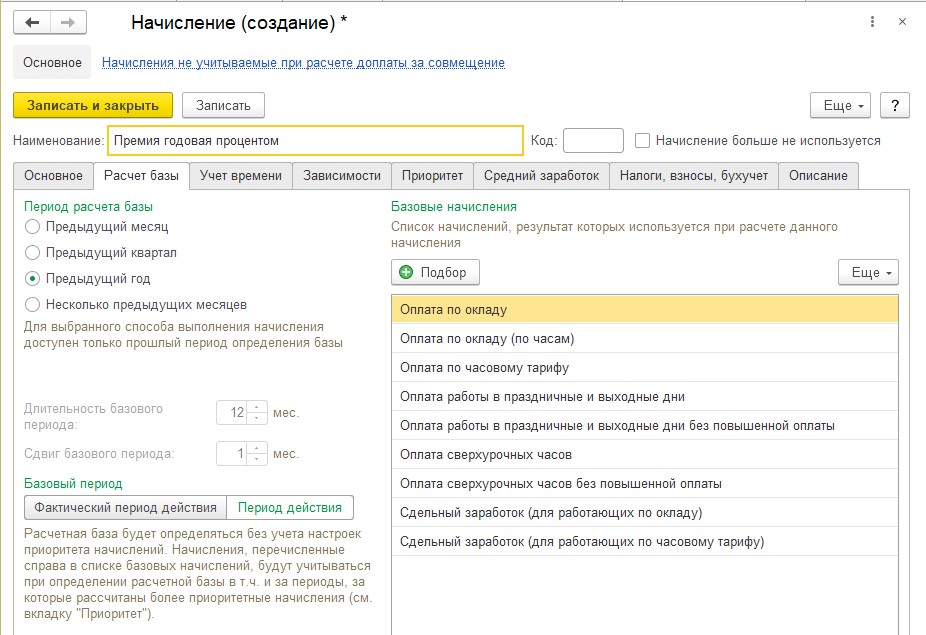The image size is (926, 635).
Task: Open the Налоги, взносы, бухучет tab
Action: coord(693,175)
